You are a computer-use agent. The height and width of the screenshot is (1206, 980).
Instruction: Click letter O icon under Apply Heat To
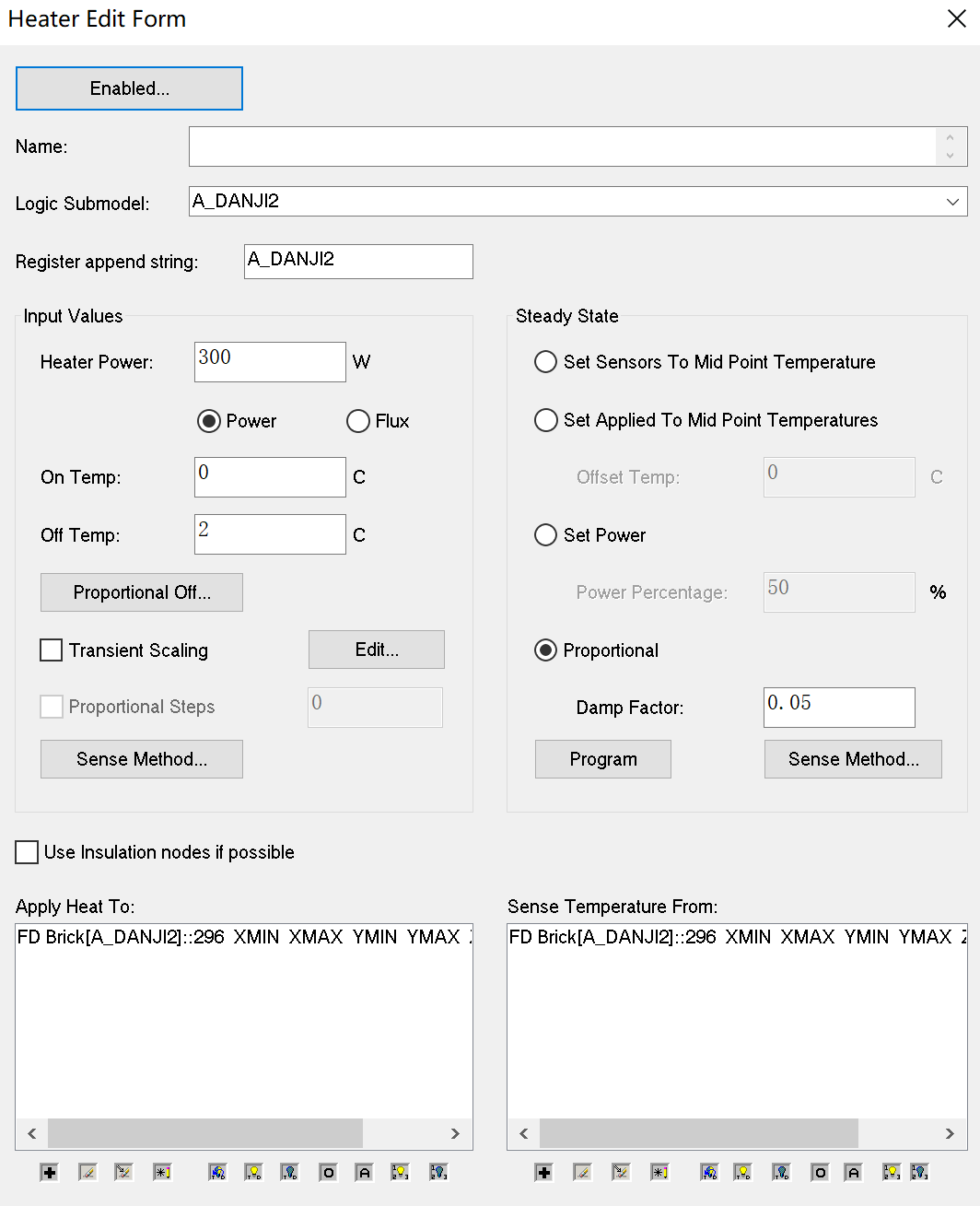click(328, 1172)
